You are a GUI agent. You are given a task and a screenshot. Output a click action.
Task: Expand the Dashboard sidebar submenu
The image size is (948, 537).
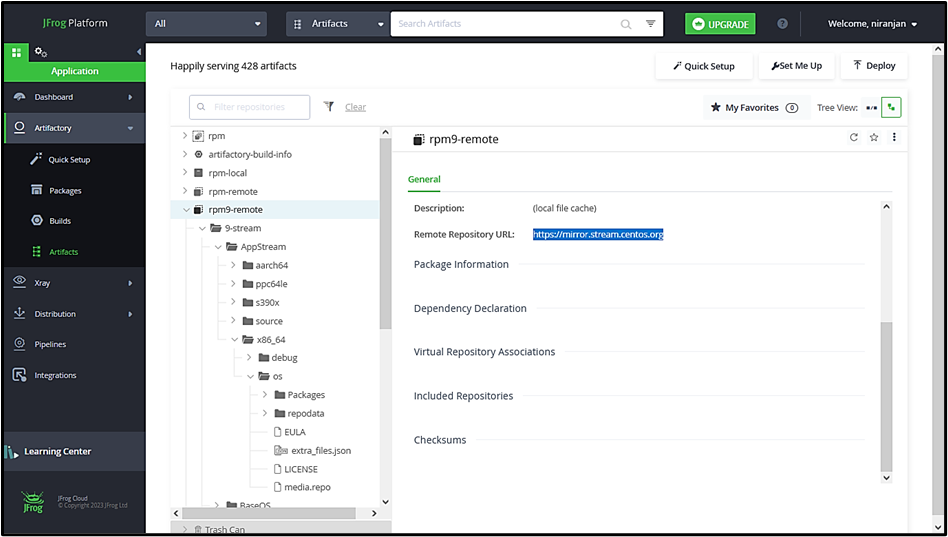[x=130, y=97]
